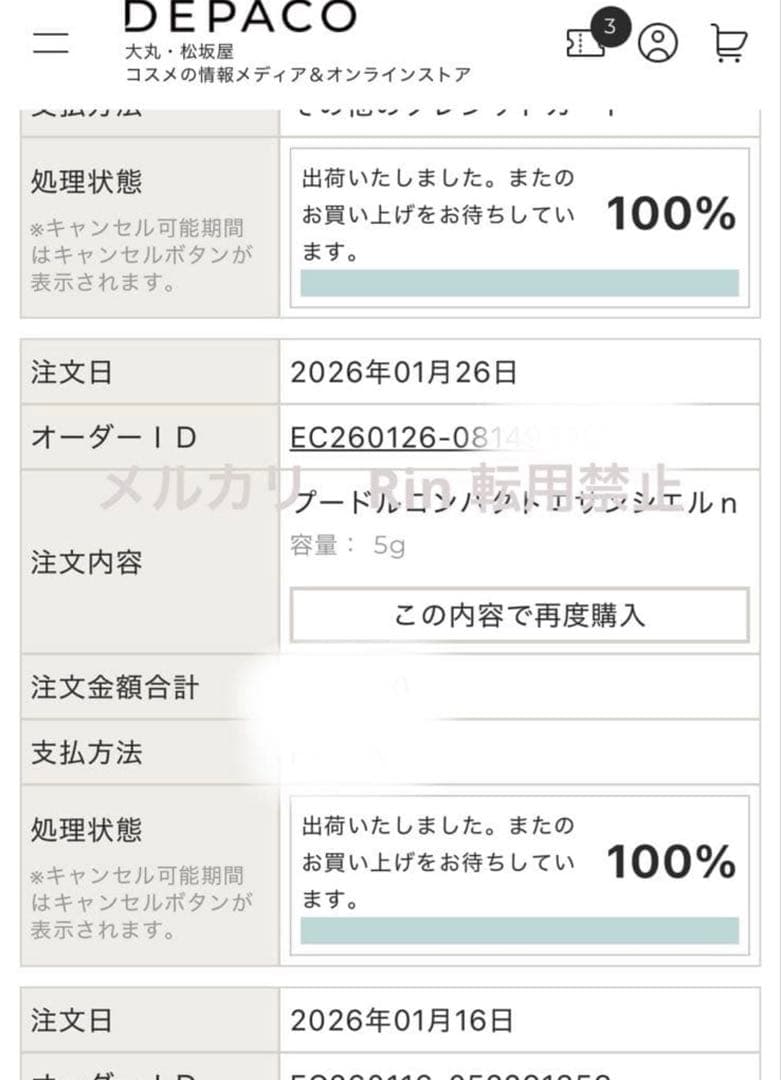The width and height of the screenshot is (781, 1080).
Task: Click the 注文金額合計 order total label
Action: point(110,689)
